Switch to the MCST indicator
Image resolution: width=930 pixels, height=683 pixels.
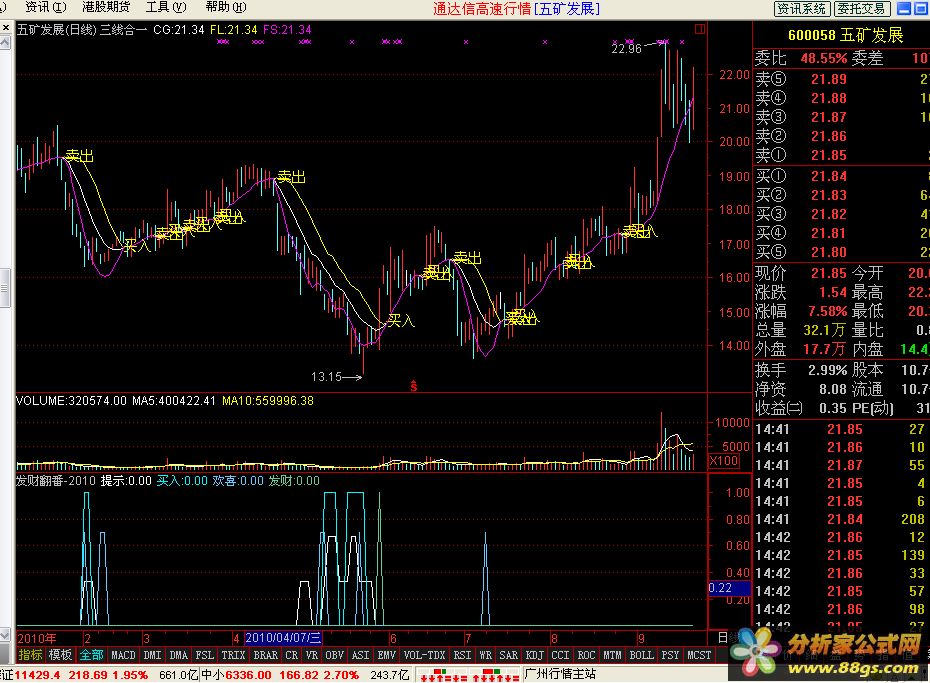coord(699,655)
